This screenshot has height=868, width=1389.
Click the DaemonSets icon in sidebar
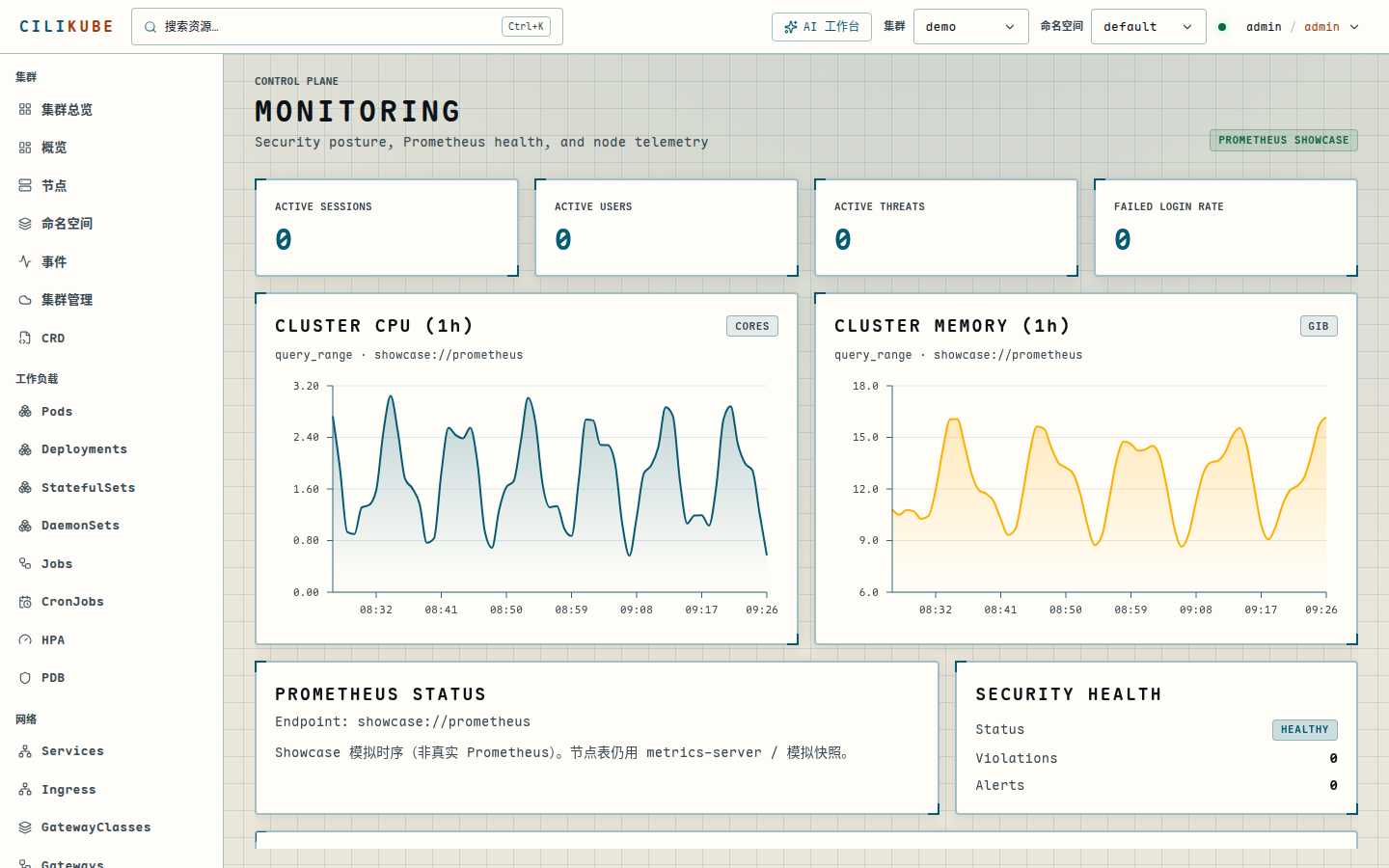coord(25,526)
